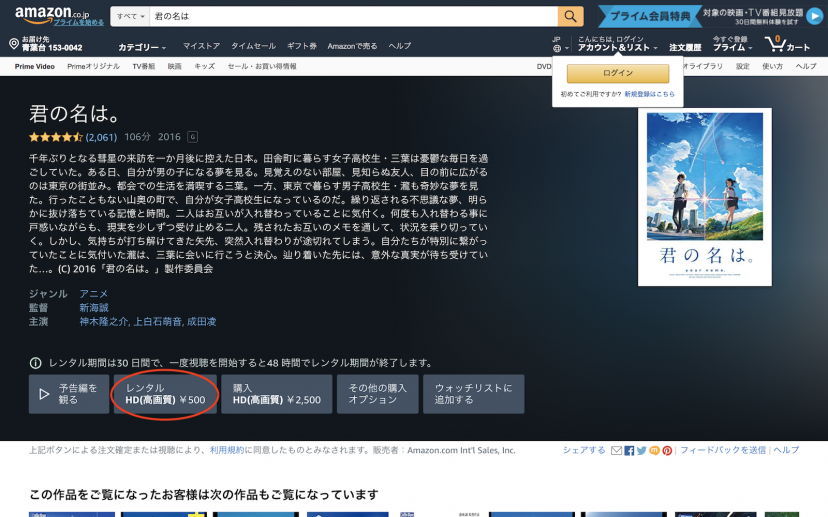Click director 新海誠 link
Screen dimensions: 828x517
pyautogui.click(x=94, y=307)
